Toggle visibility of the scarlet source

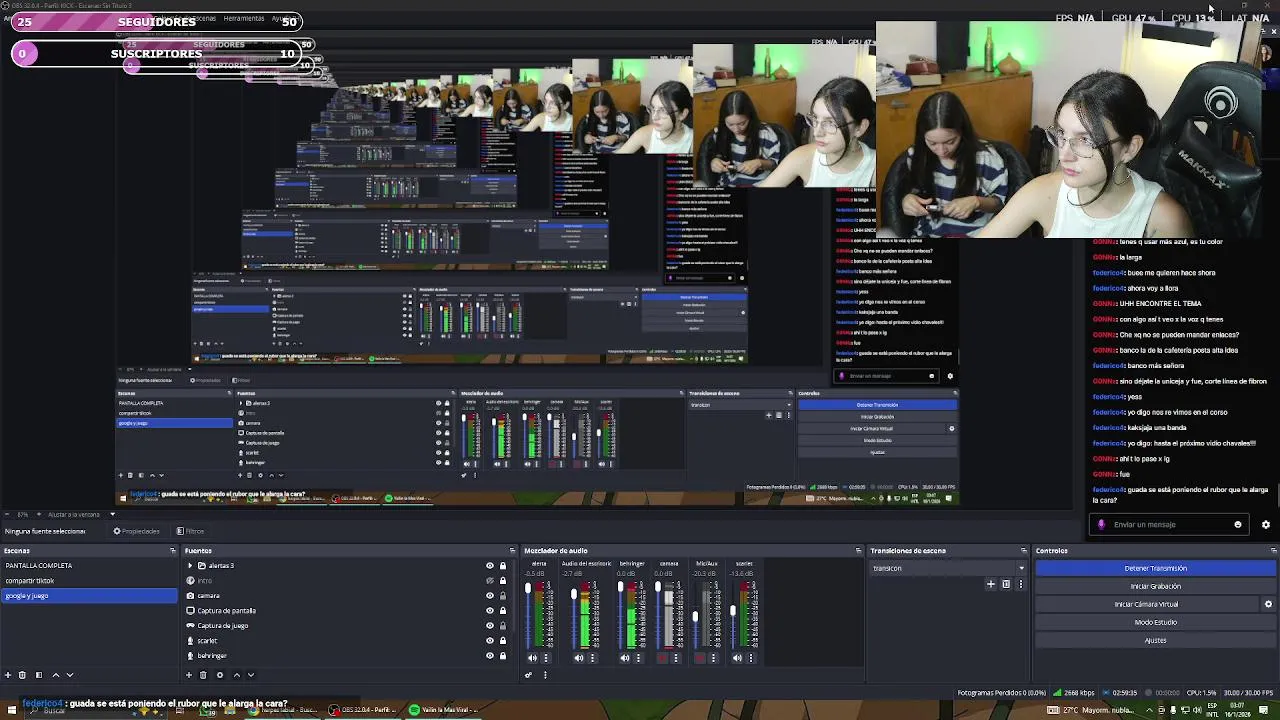(490, 641)
